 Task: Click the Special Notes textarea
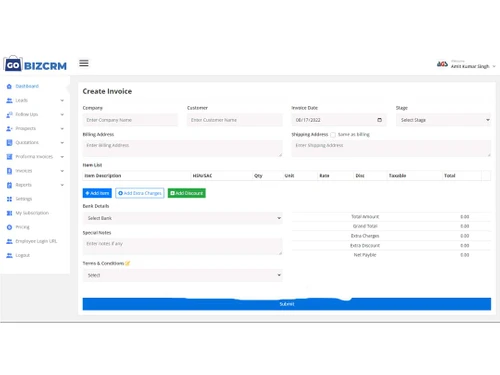pos(182,247)
